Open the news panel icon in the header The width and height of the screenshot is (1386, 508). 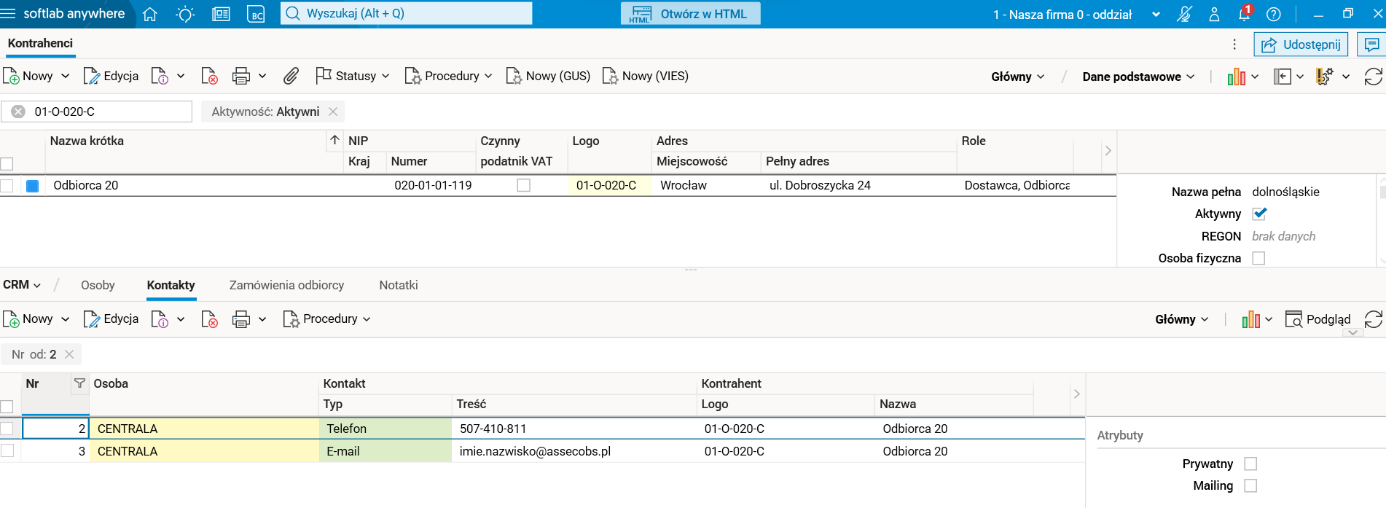tap(221, 14)
